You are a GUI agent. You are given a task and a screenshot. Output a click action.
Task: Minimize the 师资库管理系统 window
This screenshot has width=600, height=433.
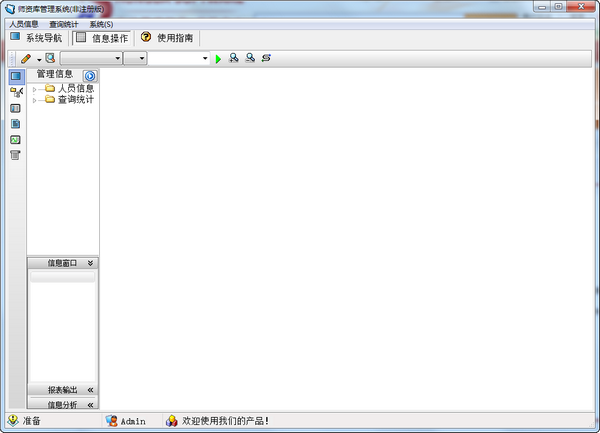[x=542, y=7]
